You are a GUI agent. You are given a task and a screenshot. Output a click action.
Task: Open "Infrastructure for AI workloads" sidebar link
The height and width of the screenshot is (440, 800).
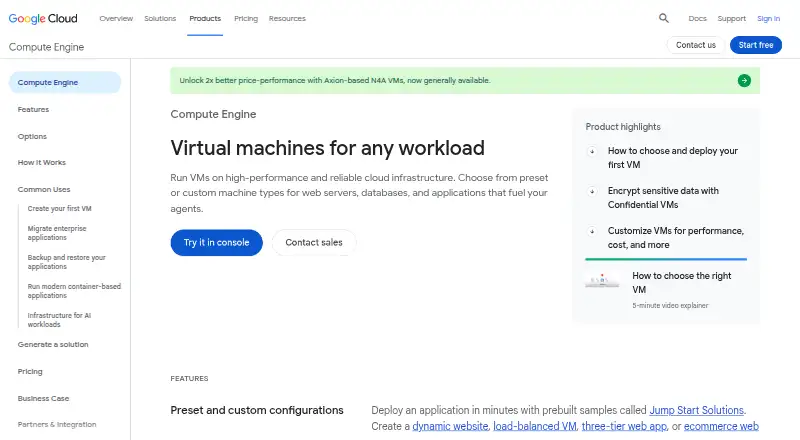(x=59, y=320)
